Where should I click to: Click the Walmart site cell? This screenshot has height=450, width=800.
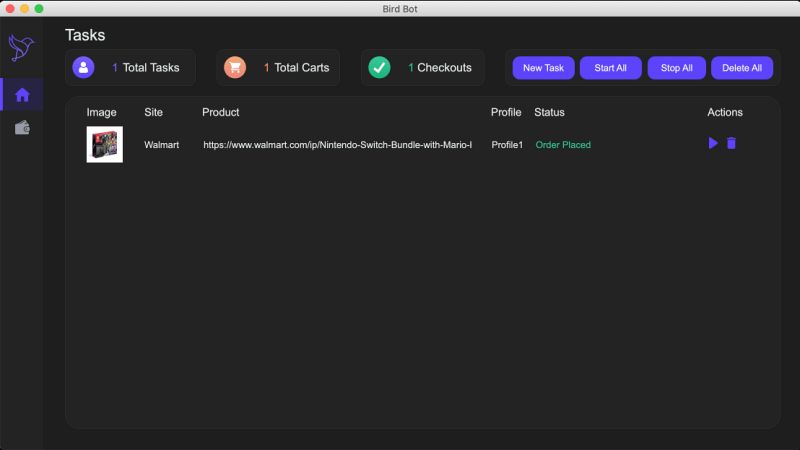click(x=161, y=145)
